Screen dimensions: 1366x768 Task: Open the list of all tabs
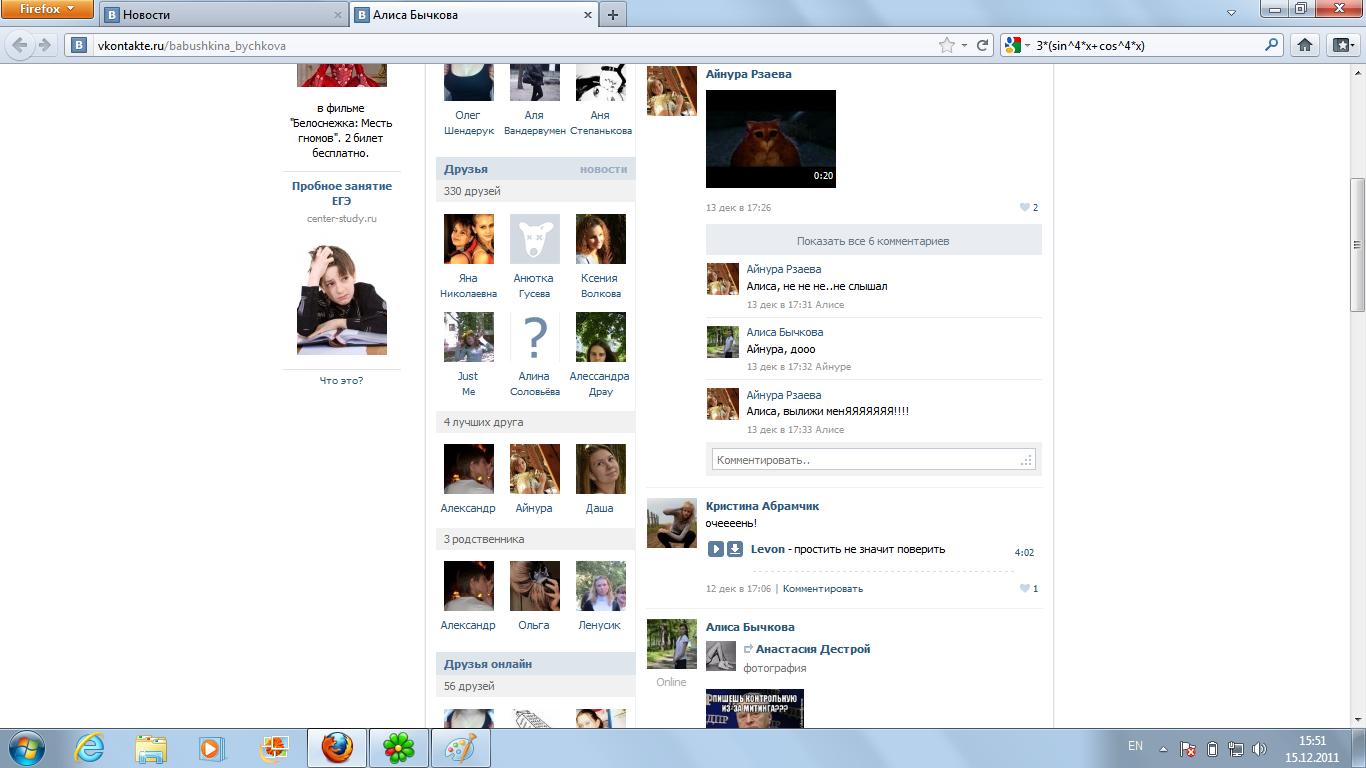1233,11
